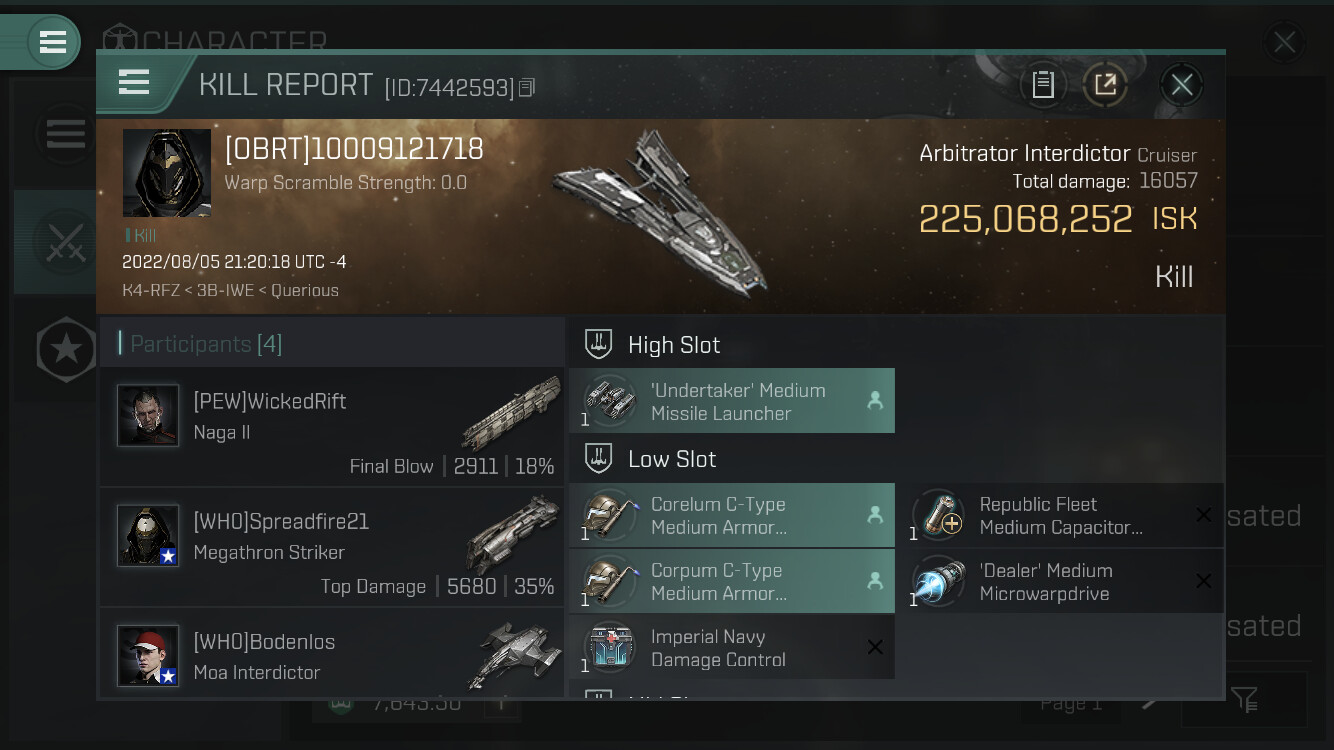Open the star hexagon sidebar icon

pos(66,349)
